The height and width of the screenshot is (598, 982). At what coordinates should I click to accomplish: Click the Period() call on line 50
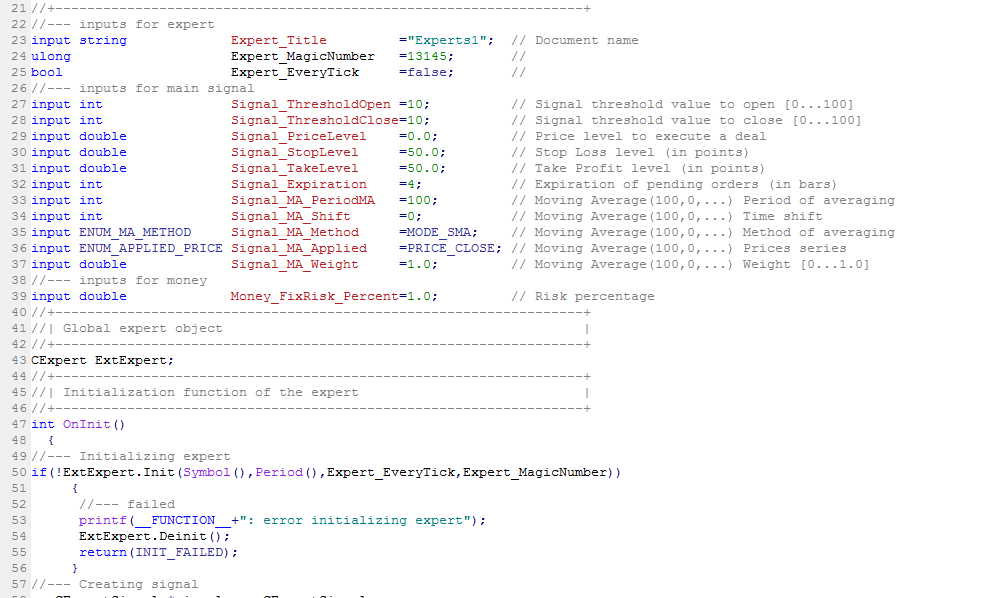click(287, 472)
